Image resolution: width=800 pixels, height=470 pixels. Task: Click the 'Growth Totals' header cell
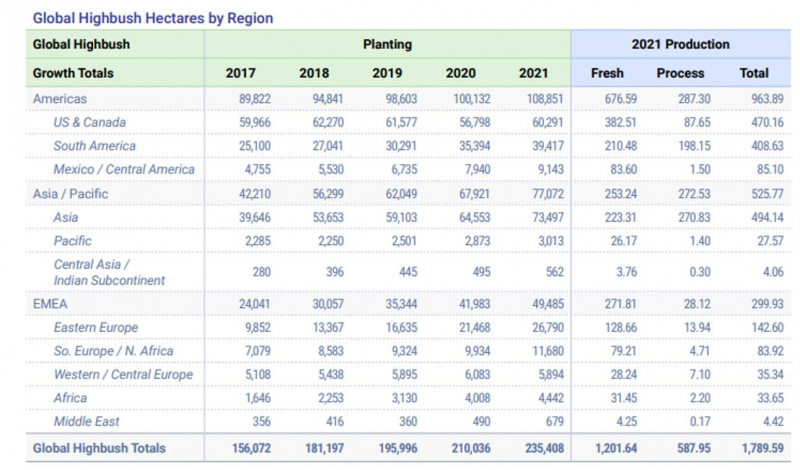73,73
